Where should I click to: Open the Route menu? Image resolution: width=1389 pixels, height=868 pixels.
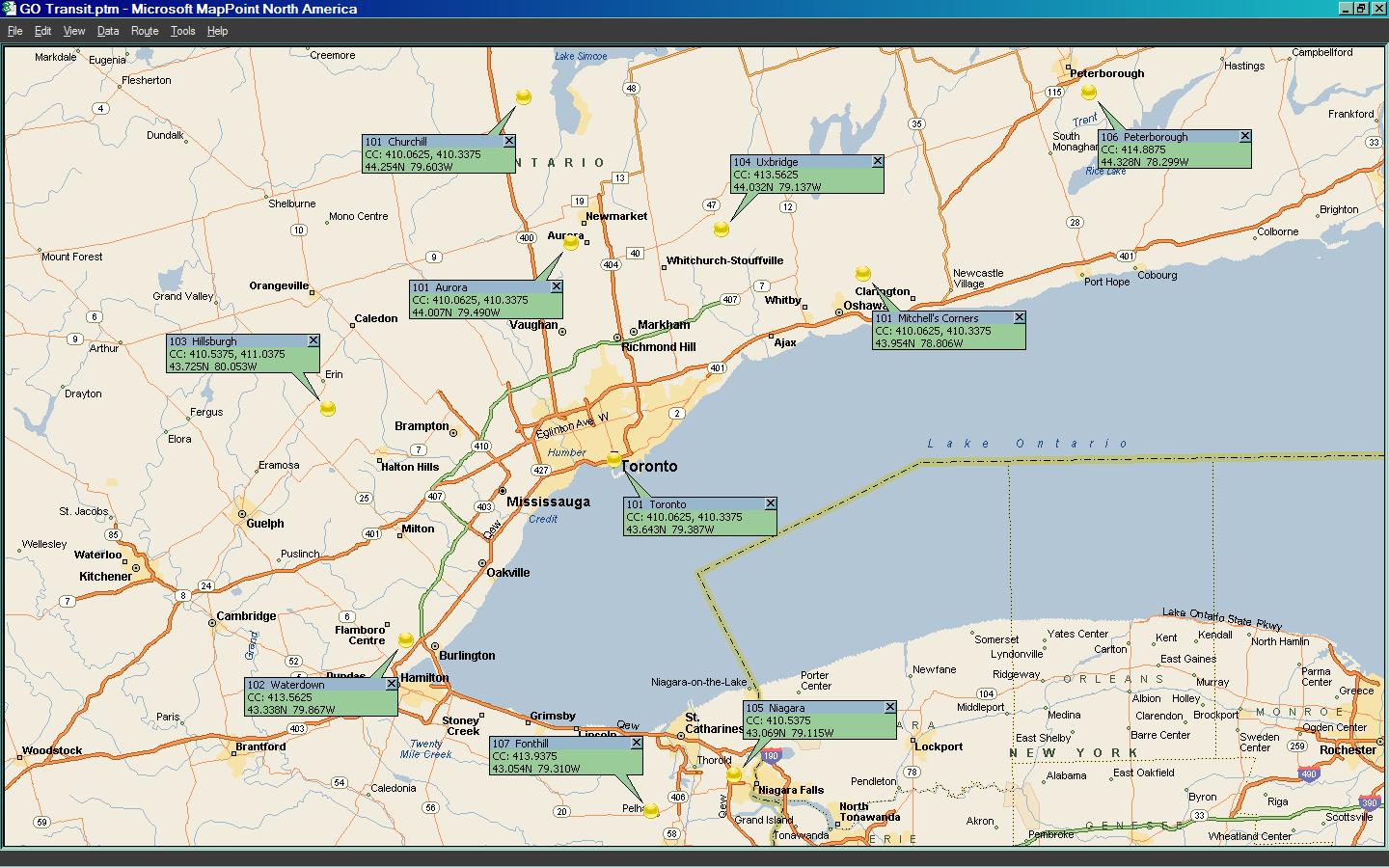[144, 30]
